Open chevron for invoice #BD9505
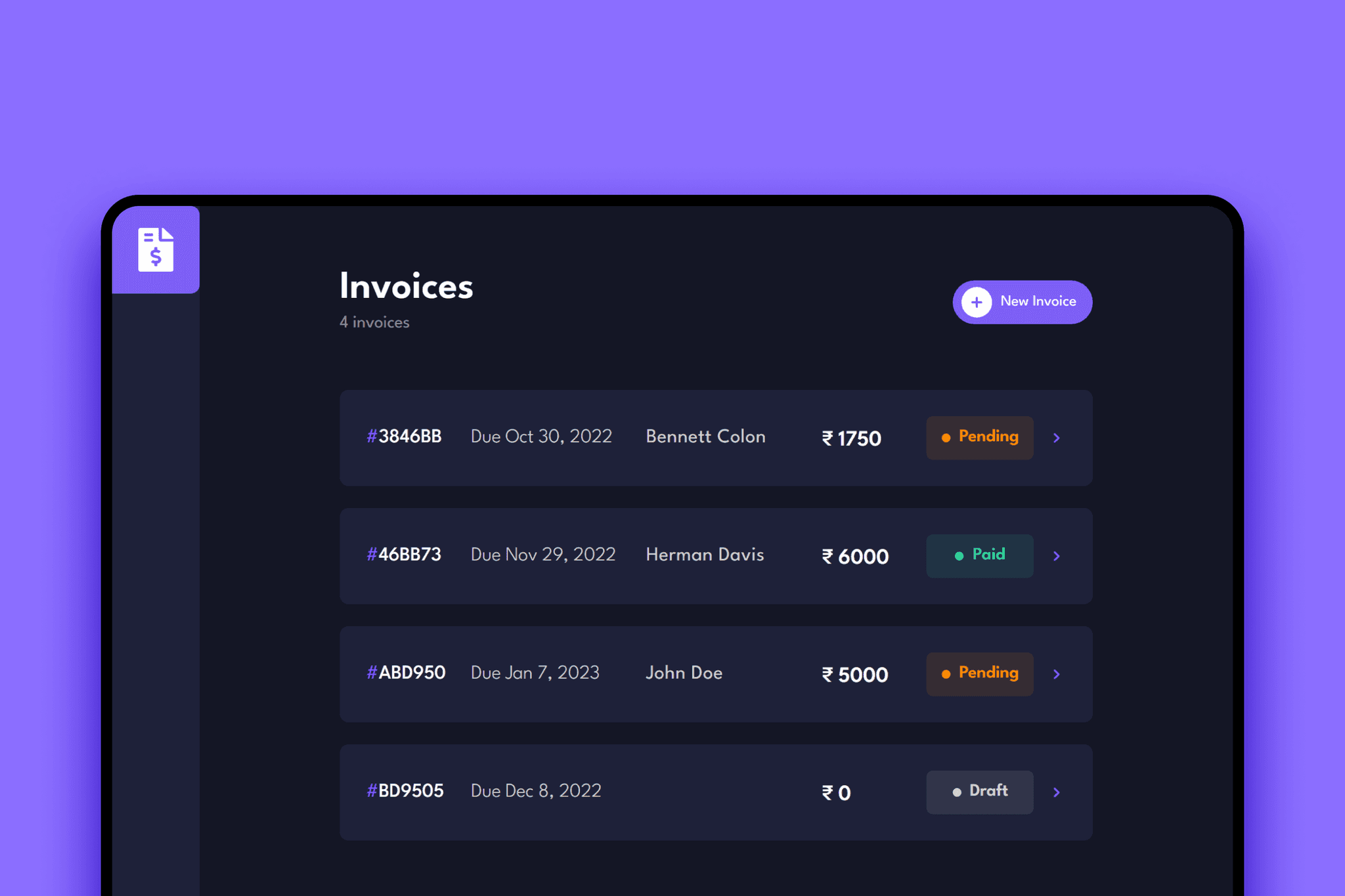The image size is (1345, 896). click(1057, 792)
